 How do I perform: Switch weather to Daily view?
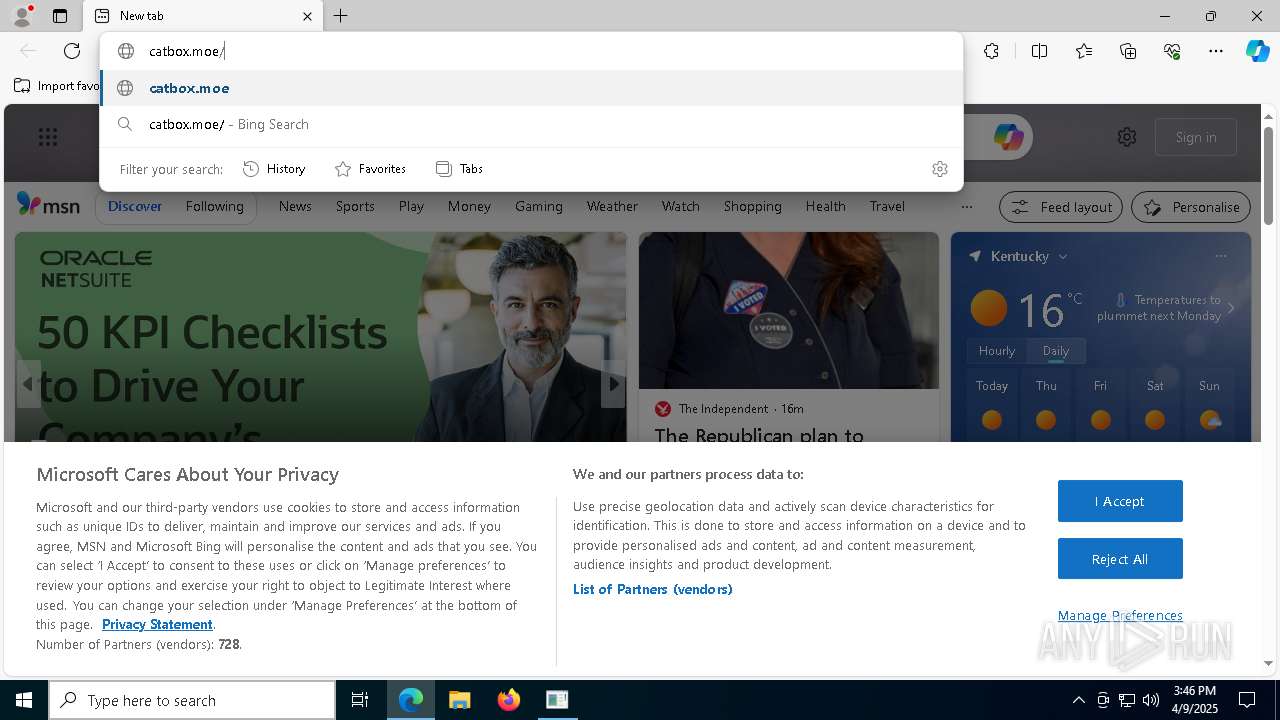pyautogui.click(x=1056, y=351)
